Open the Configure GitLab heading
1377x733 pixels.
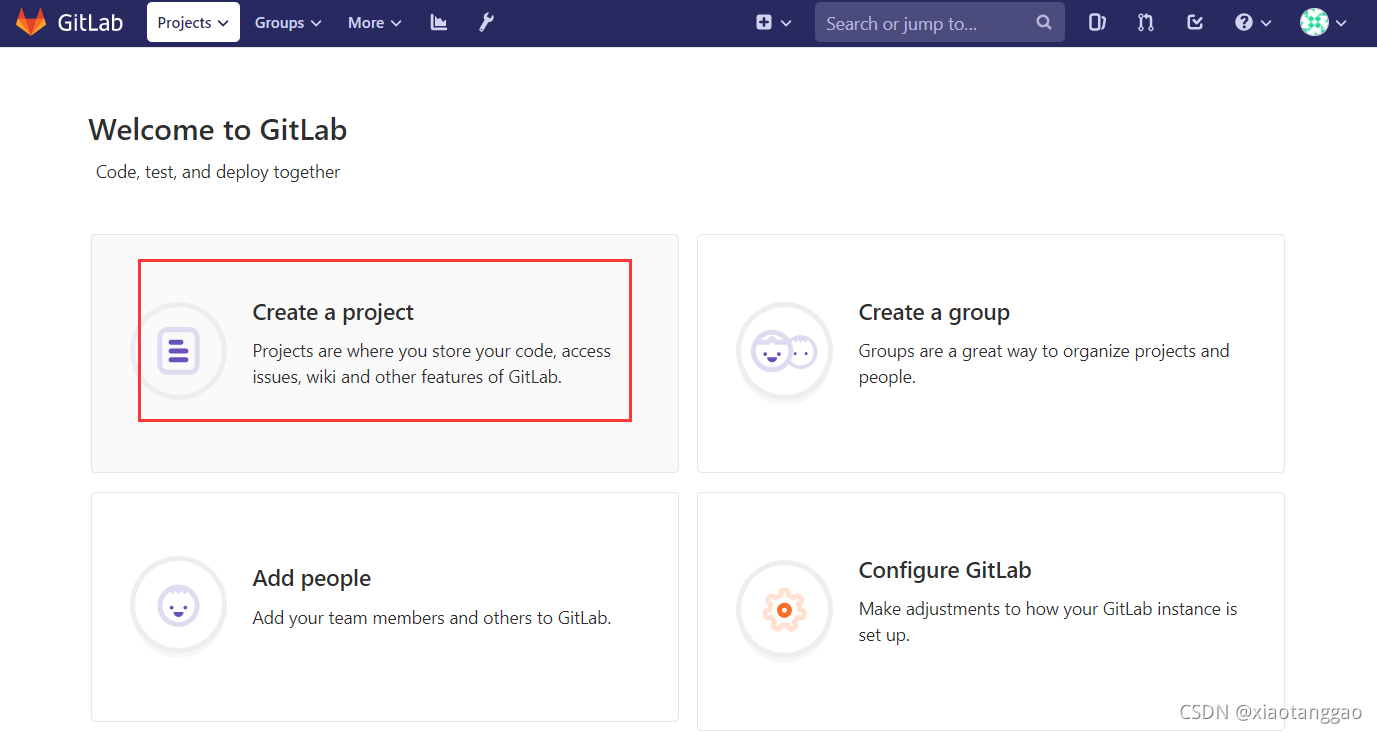(x=945, y=570)
